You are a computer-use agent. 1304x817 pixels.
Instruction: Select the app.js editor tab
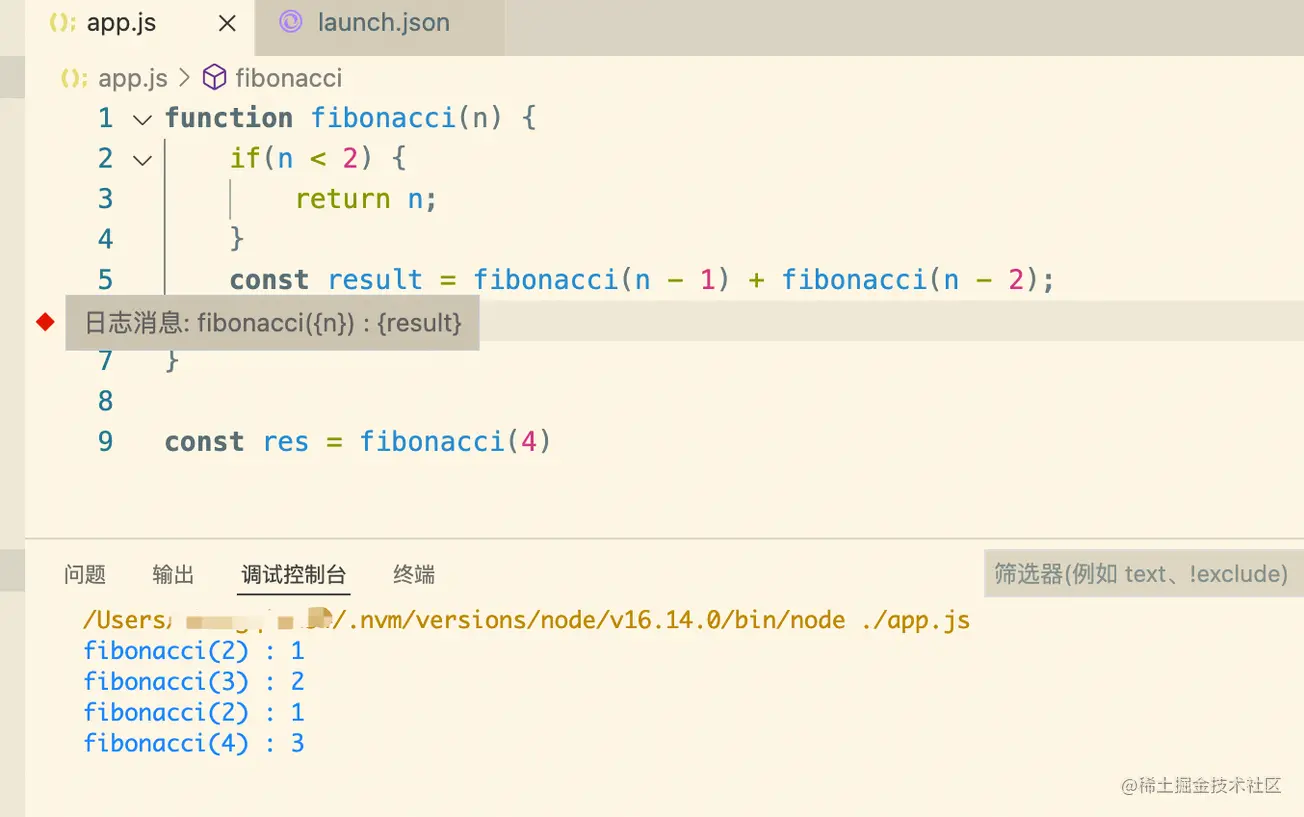tap(121, 23)
